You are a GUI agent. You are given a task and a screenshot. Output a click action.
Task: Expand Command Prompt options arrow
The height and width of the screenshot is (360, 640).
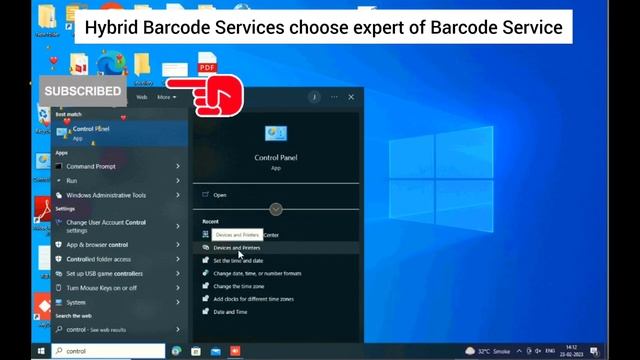pyautogui.click(x=178, y=166)
